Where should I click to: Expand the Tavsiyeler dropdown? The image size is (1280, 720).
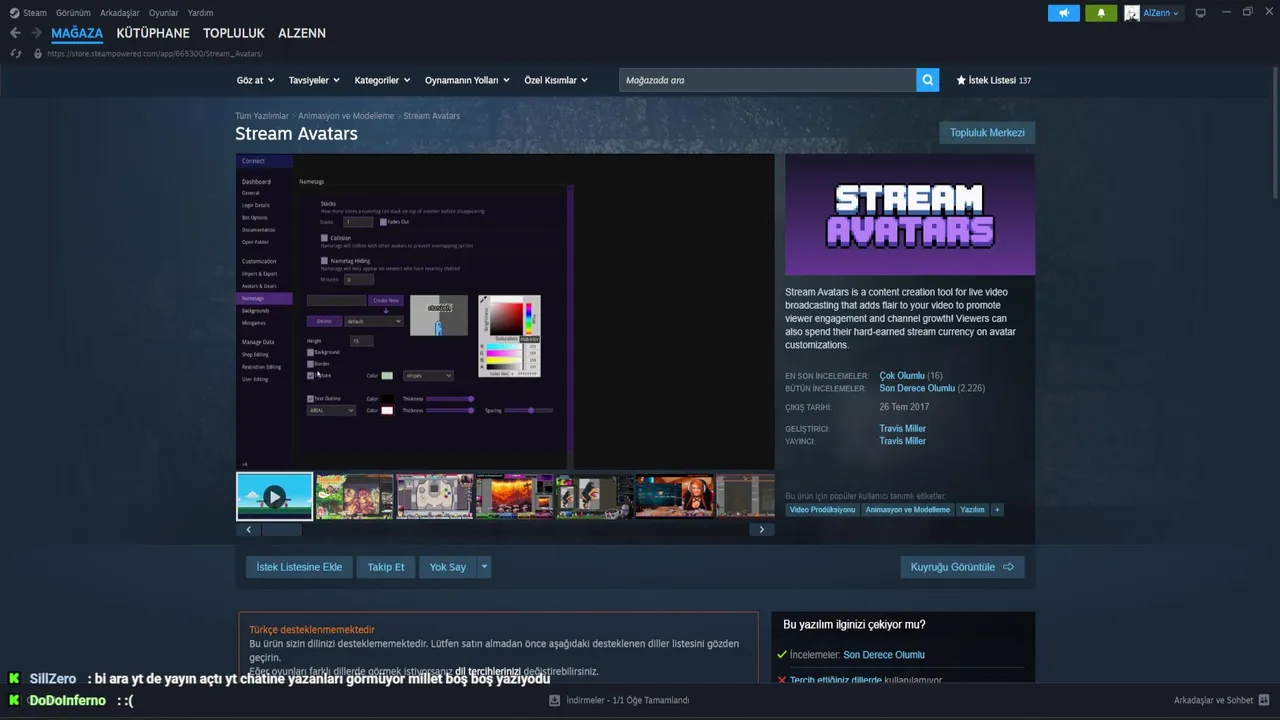click(x=314, y=80)
